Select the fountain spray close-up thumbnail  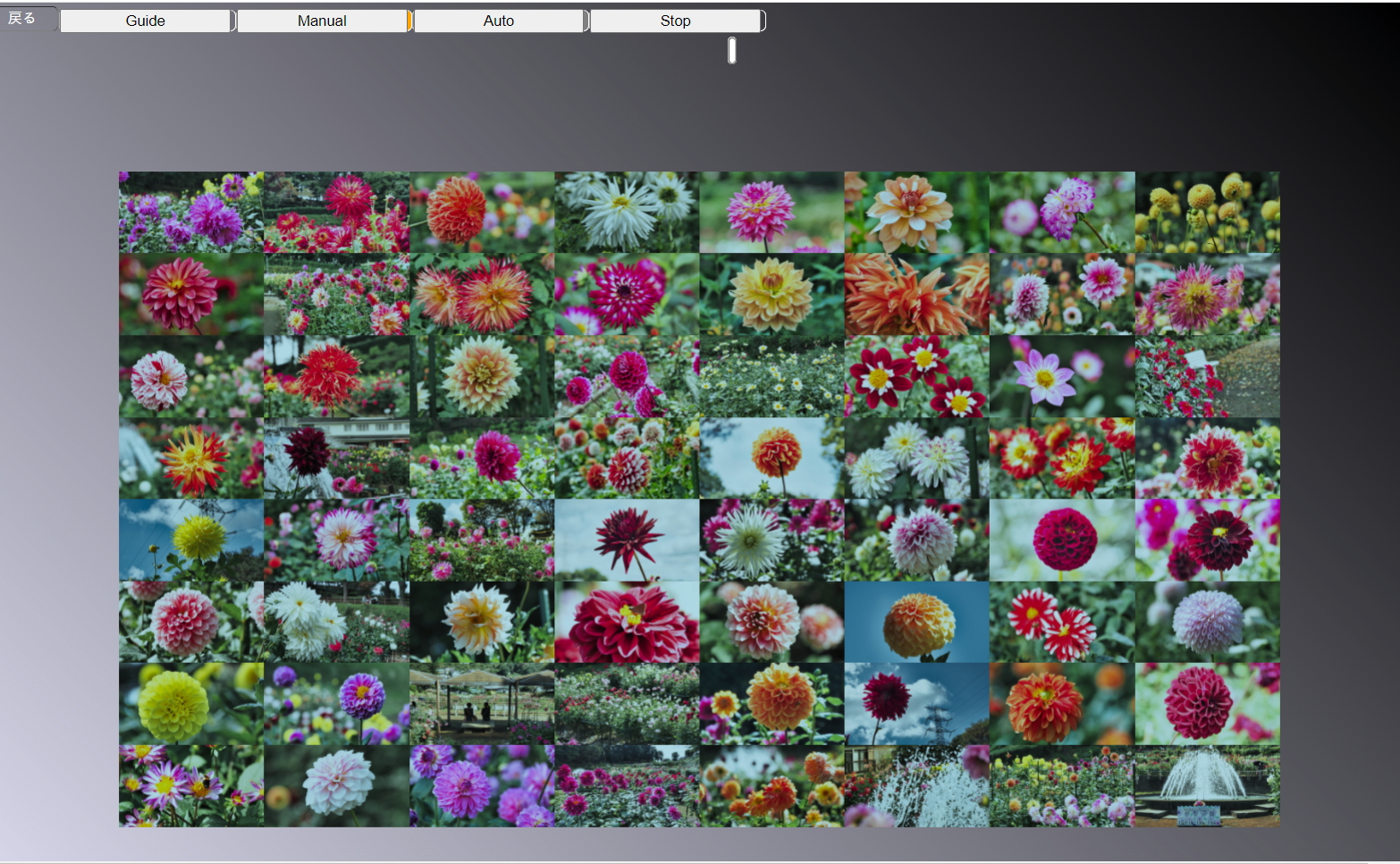point(916,786)
